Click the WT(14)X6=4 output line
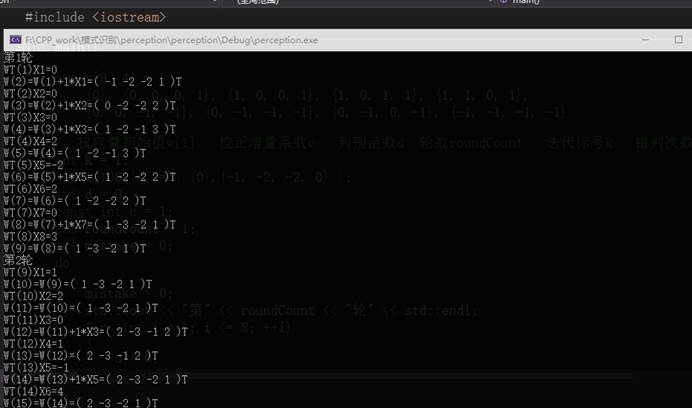The width and height of the screenshot is (692, 408). [34, 391]
